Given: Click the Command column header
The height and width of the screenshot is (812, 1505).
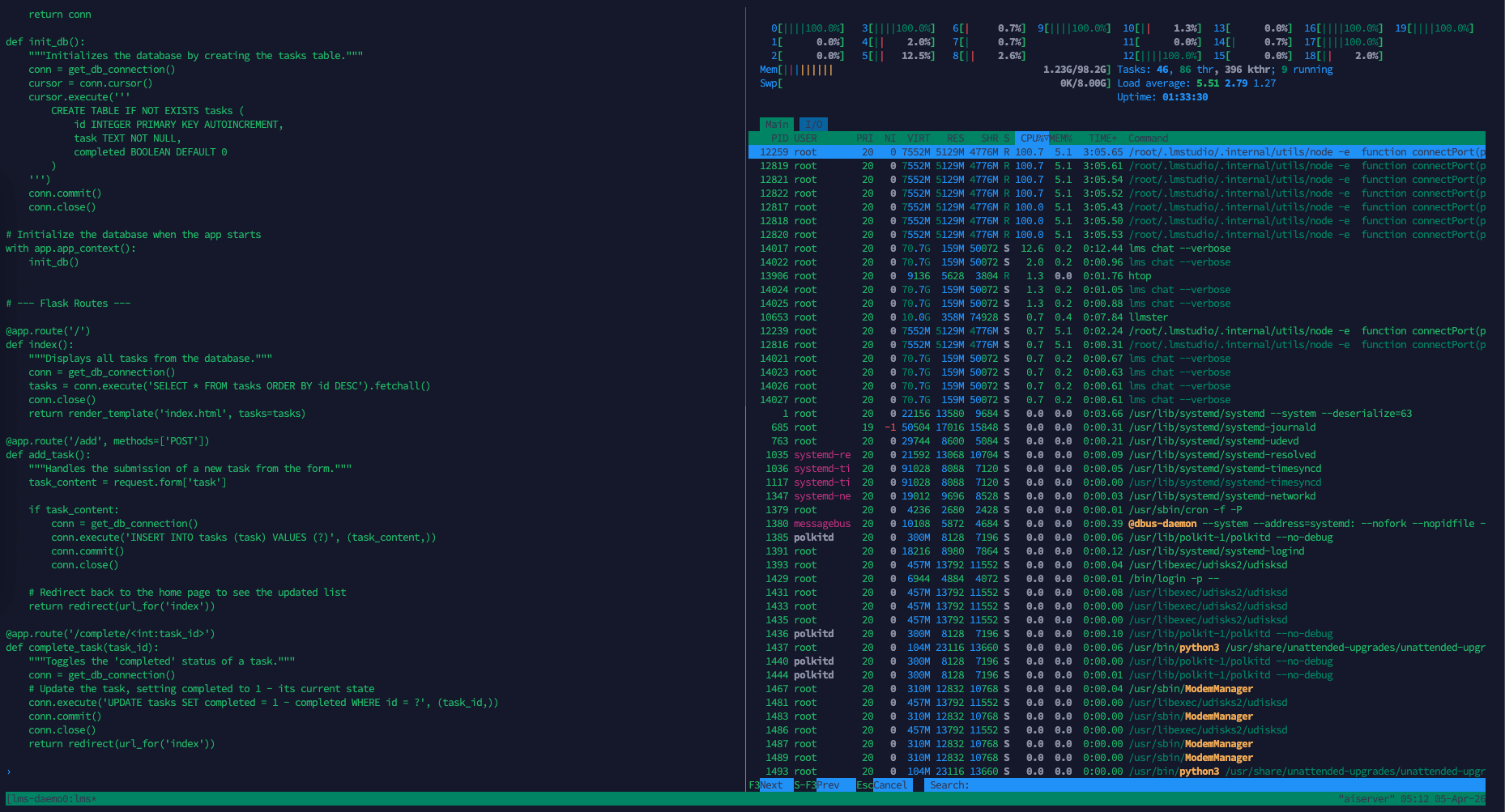Looking at the screenshot, I should pyautogui.click(x=1148, y=138).
